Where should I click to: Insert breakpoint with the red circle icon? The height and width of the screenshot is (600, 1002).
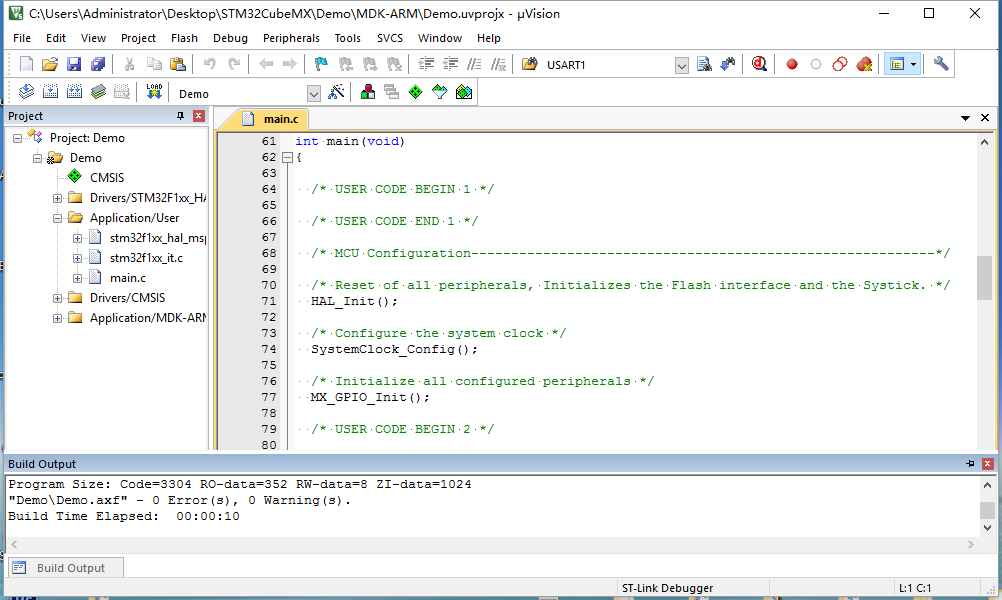point(792,64)
